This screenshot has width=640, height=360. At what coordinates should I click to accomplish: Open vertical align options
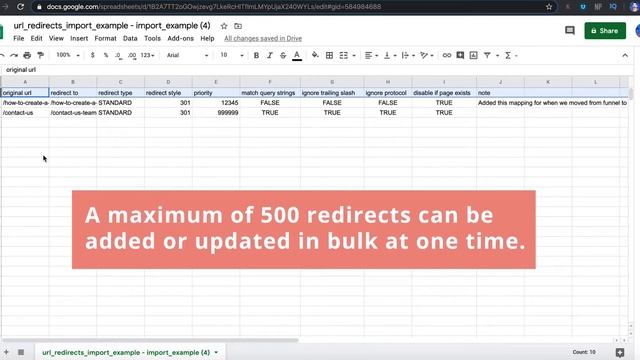390,55
